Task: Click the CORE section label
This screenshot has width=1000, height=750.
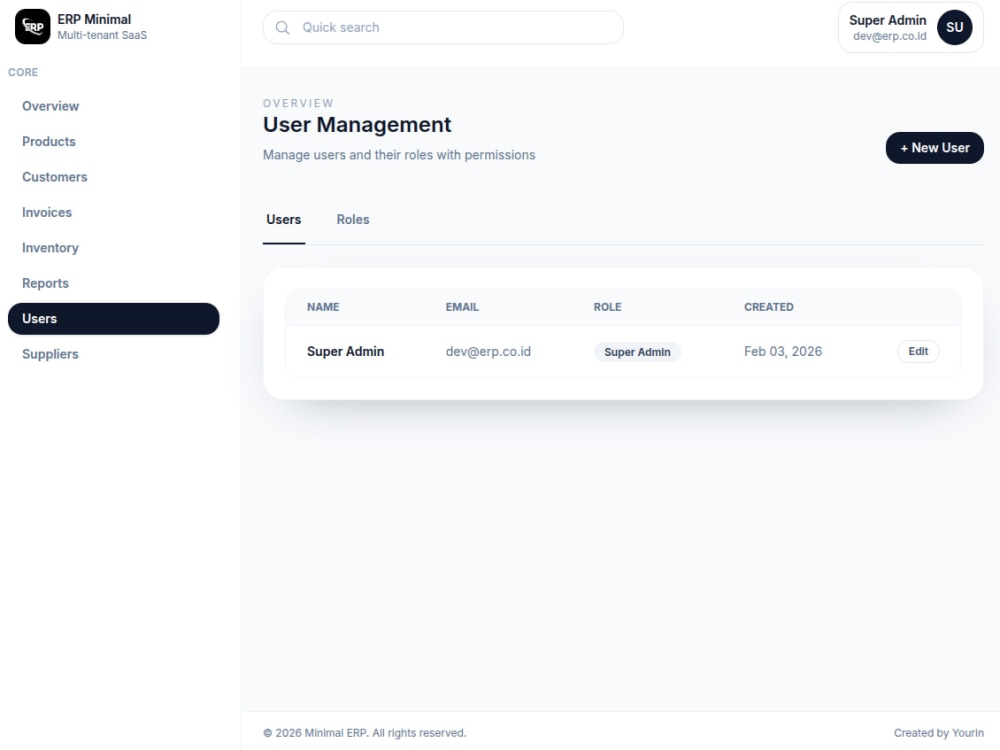Action: [x=23, y=73]
